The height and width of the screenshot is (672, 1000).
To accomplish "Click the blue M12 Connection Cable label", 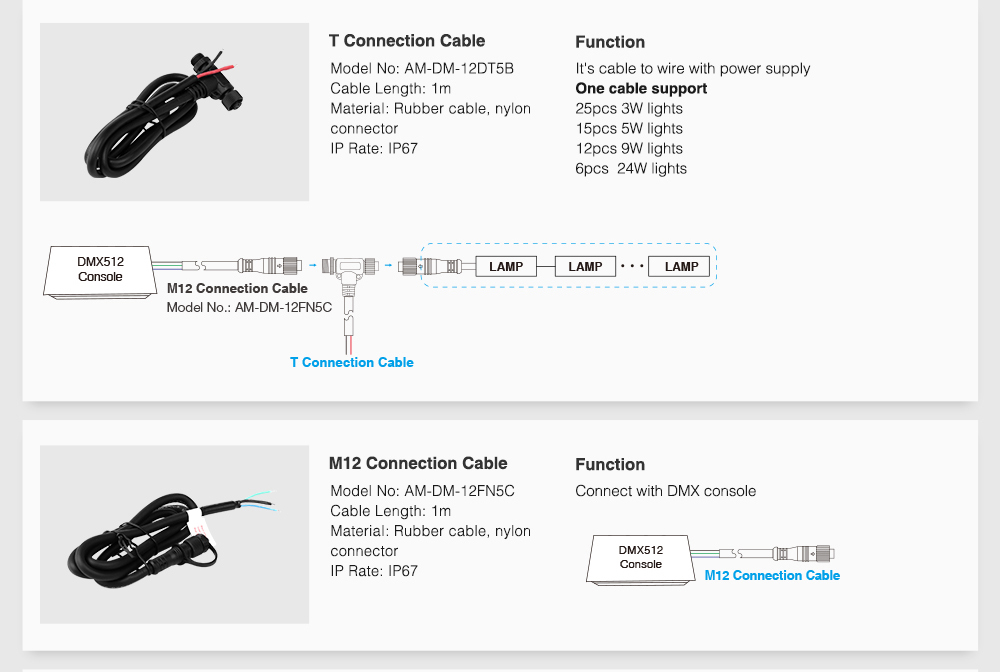I will 772,575.
